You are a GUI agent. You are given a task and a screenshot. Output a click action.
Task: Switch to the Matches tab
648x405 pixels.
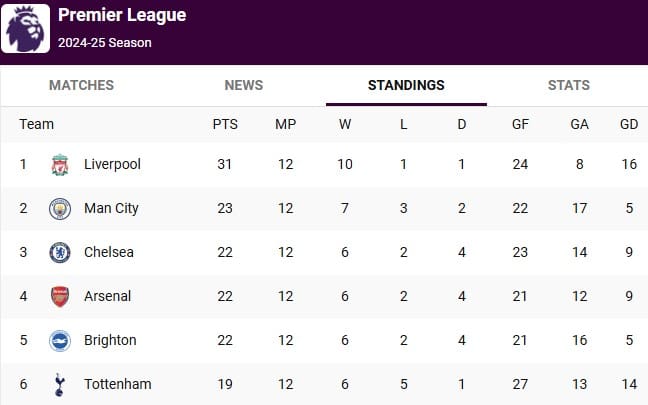[x=81, y=85]
